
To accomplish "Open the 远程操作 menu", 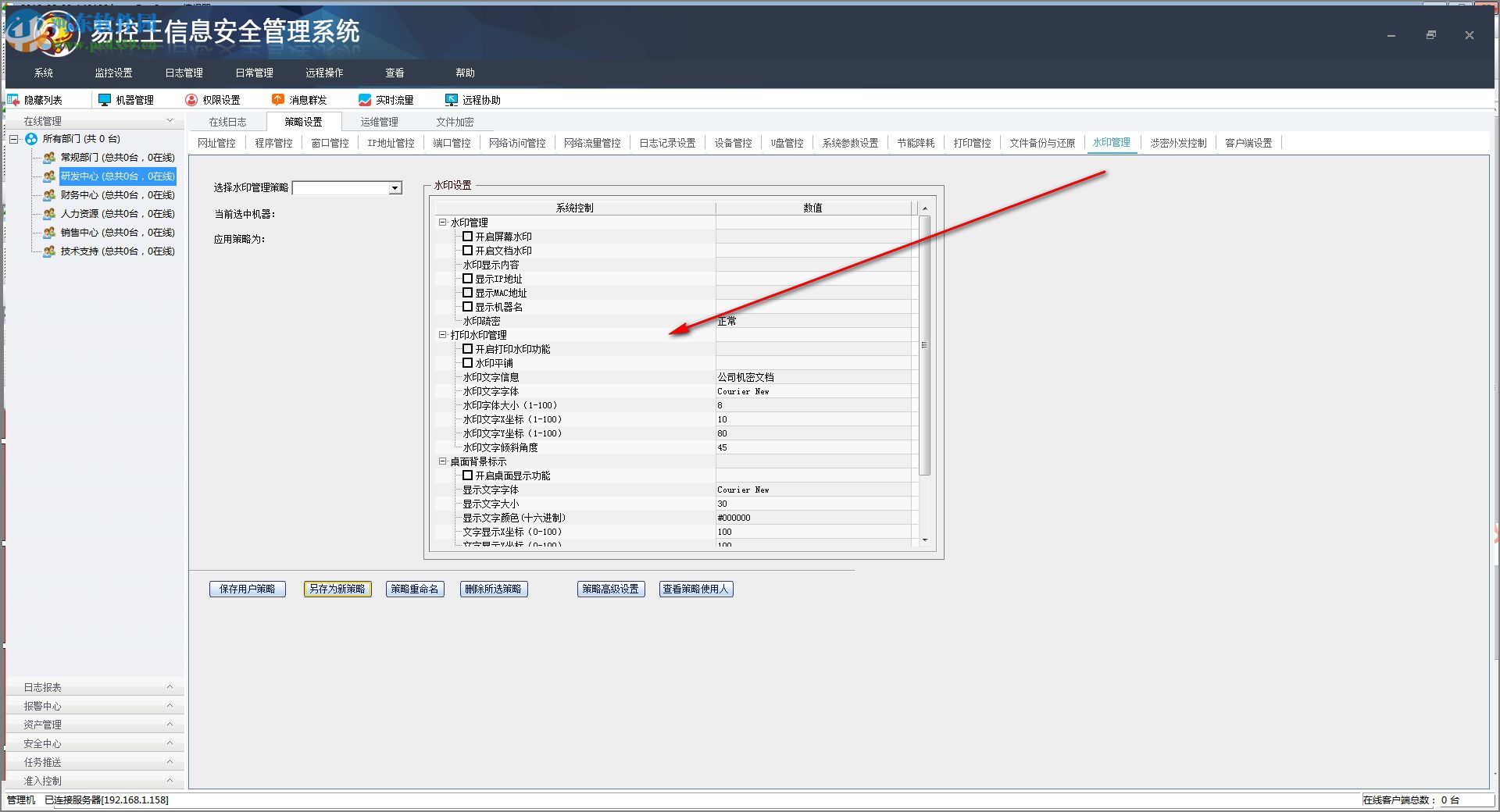I will [x=325, y=73].
